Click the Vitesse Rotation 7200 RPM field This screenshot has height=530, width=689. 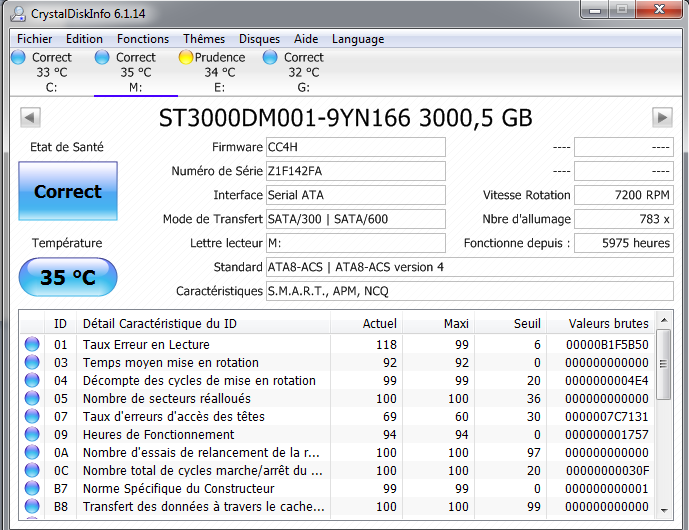tap(624, 195)
